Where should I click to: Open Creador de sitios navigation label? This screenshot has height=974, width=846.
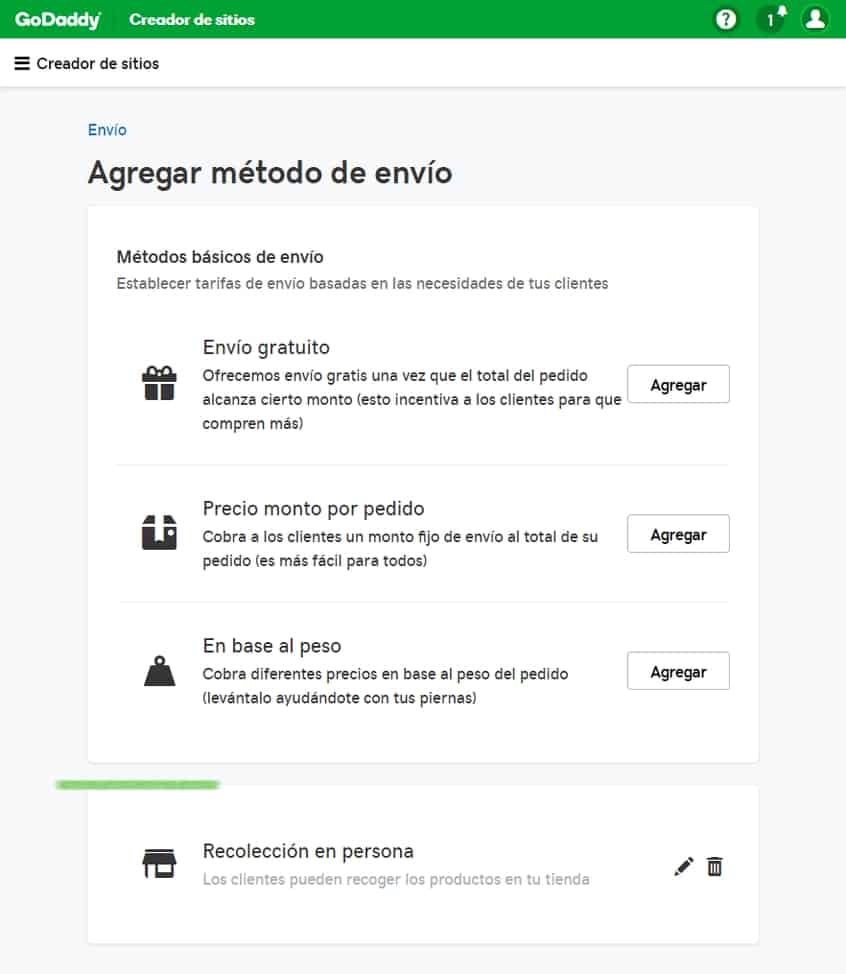(x=98, y=63)
